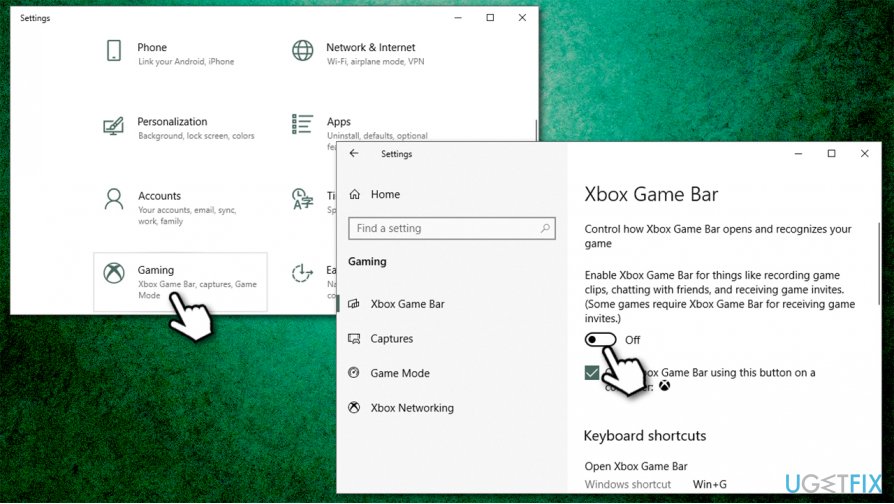This screenshot has width=894, height=504.
Task: Click the Ease of Access icon
Action: pos(302,273)
